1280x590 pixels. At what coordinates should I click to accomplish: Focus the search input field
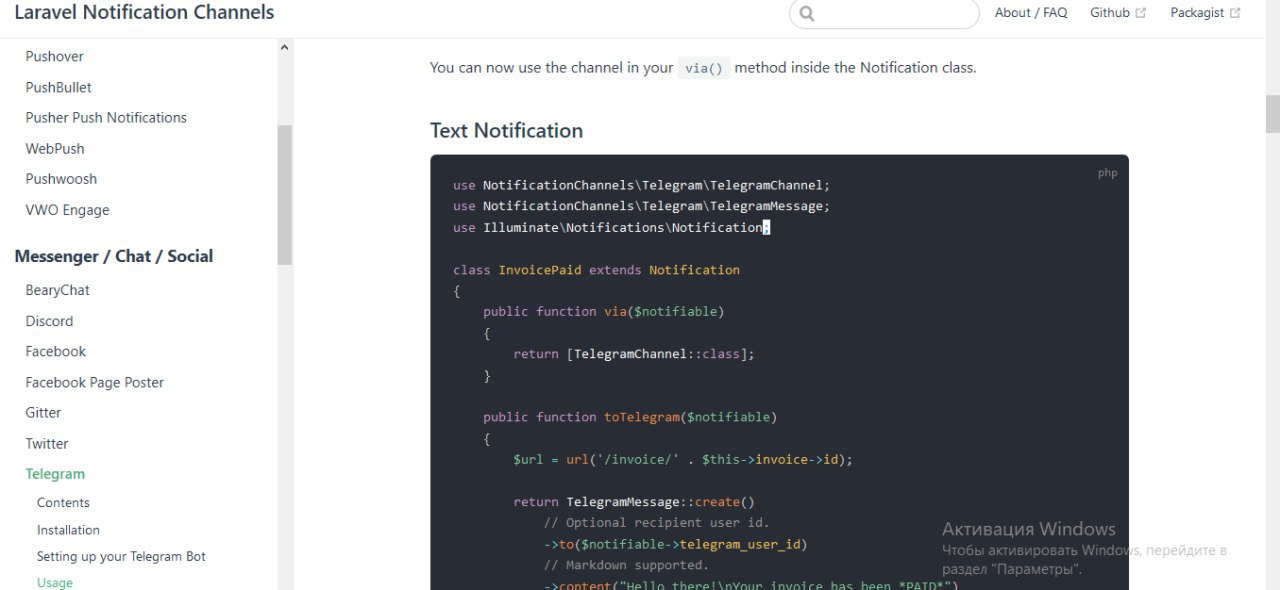pos(884,14)
